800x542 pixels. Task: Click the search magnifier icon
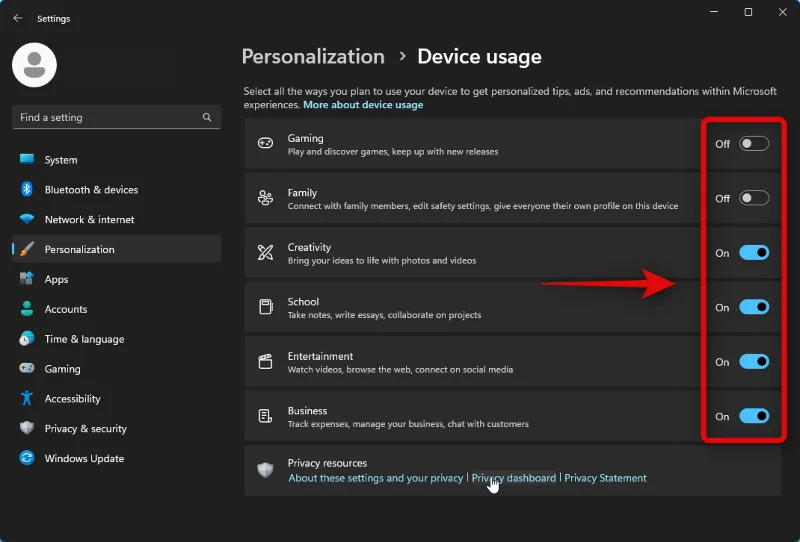pos(207,117)
